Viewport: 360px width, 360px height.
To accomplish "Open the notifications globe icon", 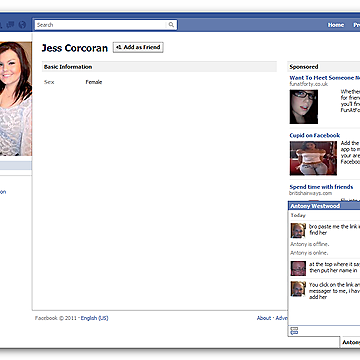I will [22, 25].
